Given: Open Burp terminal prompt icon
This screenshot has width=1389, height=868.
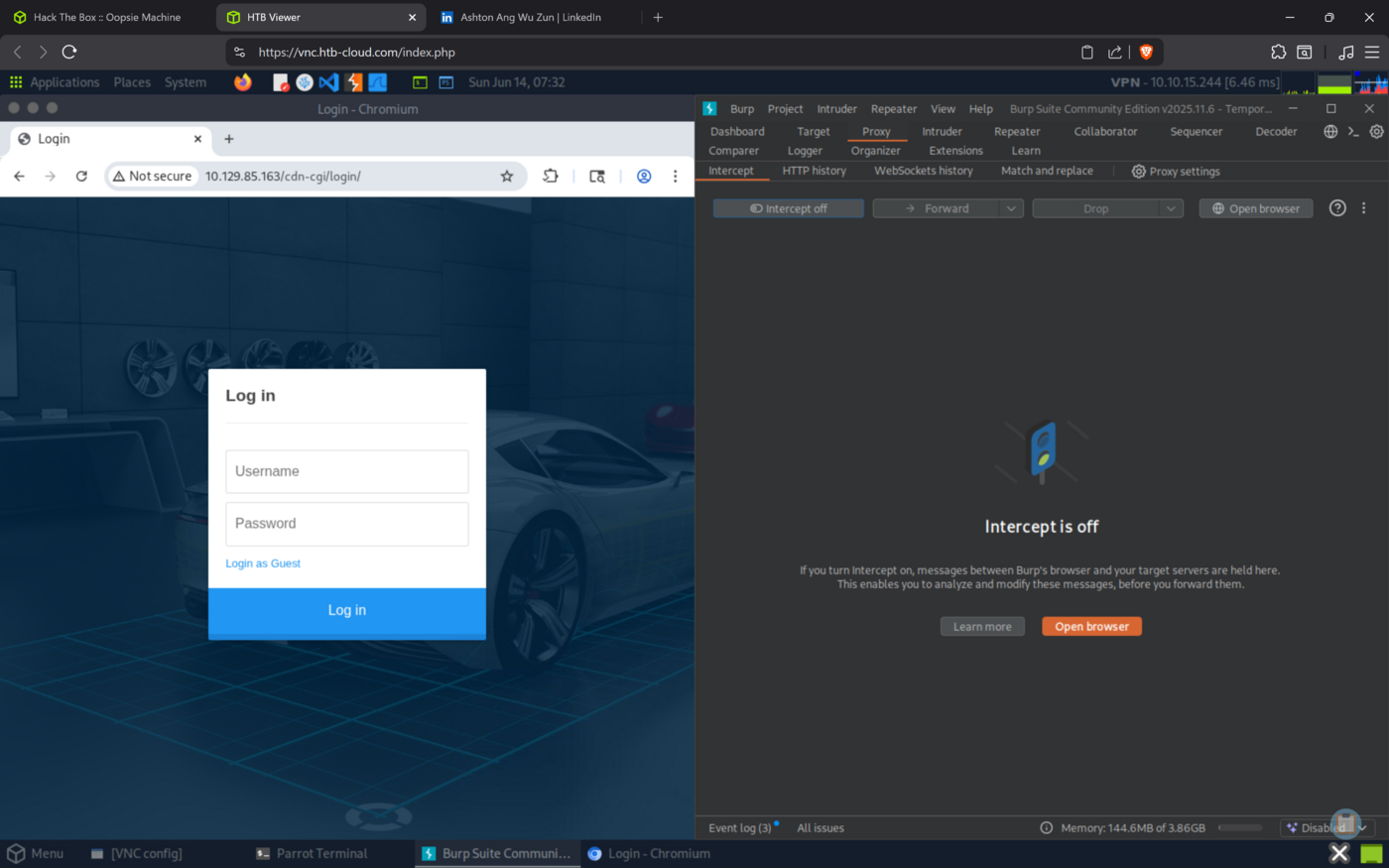Looking at the screenshot, I should (x=1353, y=131).
